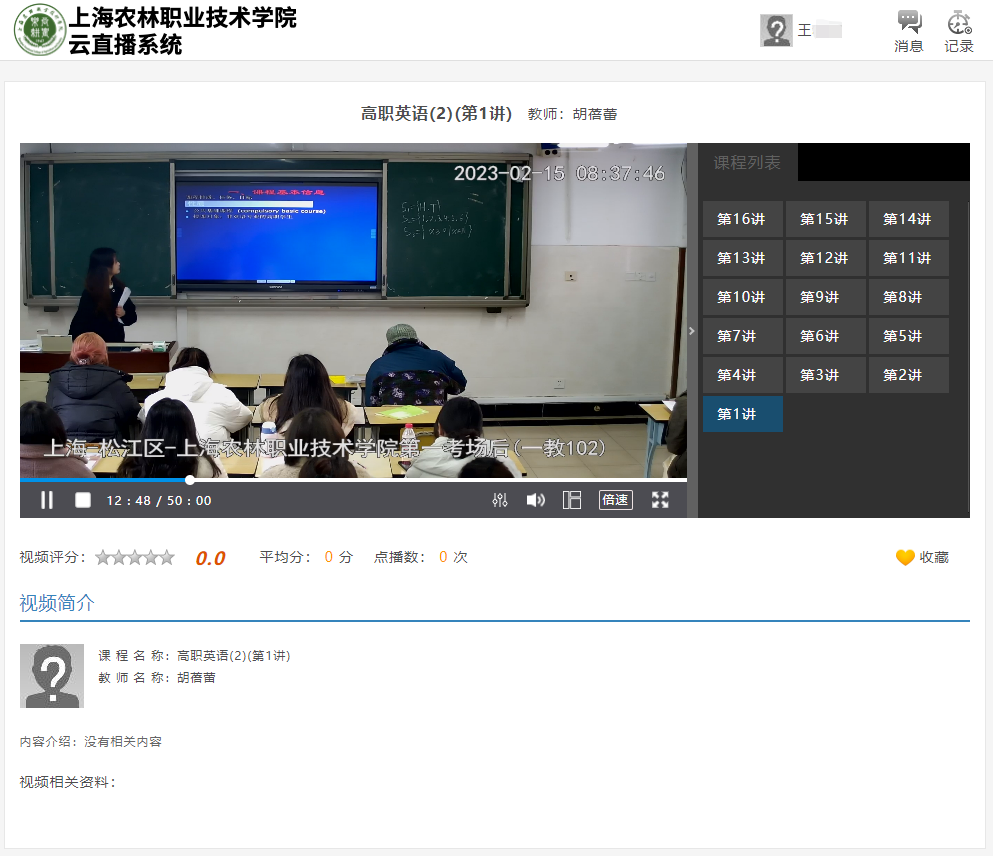The height and width of the screenshot is (856, 993).
Task: Switch to the 课程列表 tab
Action: pyautogui.click(x=747, y=162)
